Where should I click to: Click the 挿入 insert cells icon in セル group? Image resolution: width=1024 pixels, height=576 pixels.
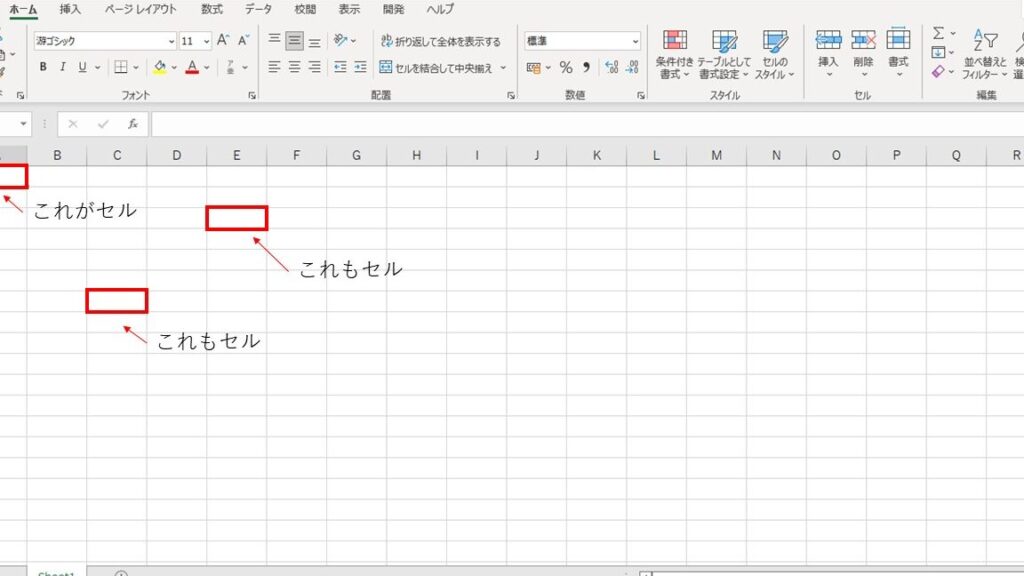828,40
